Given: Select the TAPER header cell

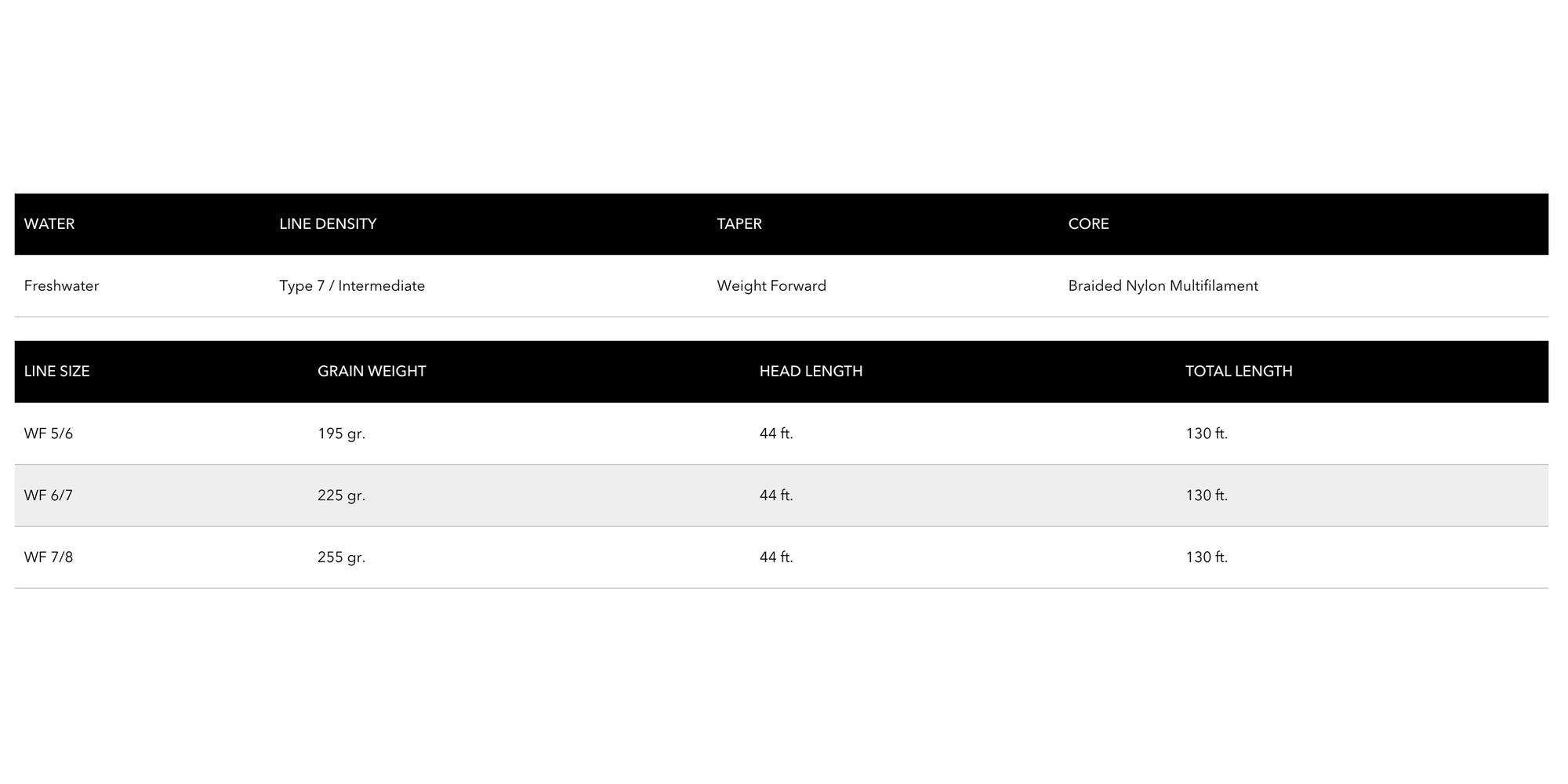Looking at the screenshot, I should 739,224.
